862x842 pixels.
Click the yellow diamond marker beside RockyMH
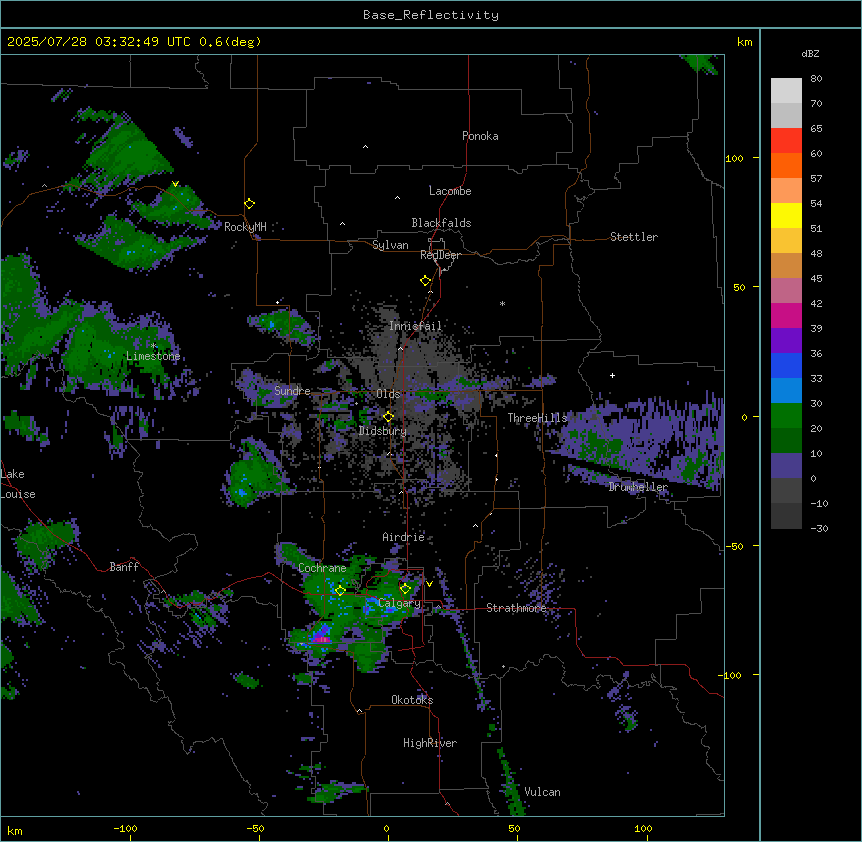pyautogui.click(x=249, y=204)
